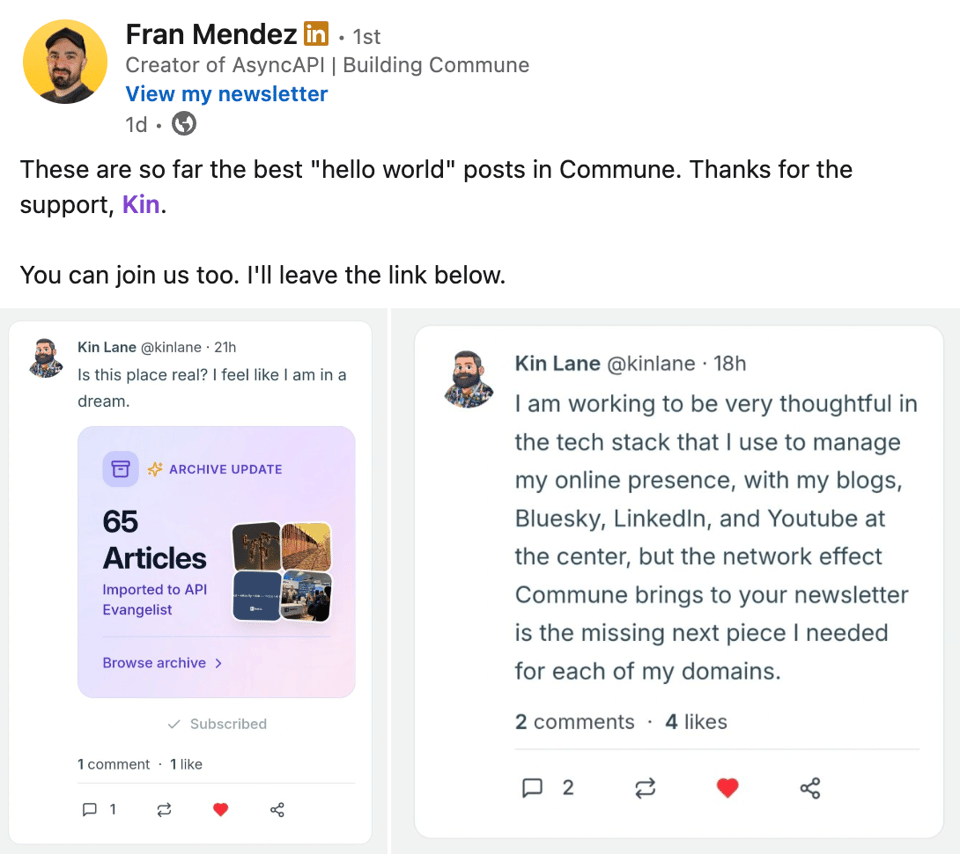View 4 likes on right post

[696, 722]
